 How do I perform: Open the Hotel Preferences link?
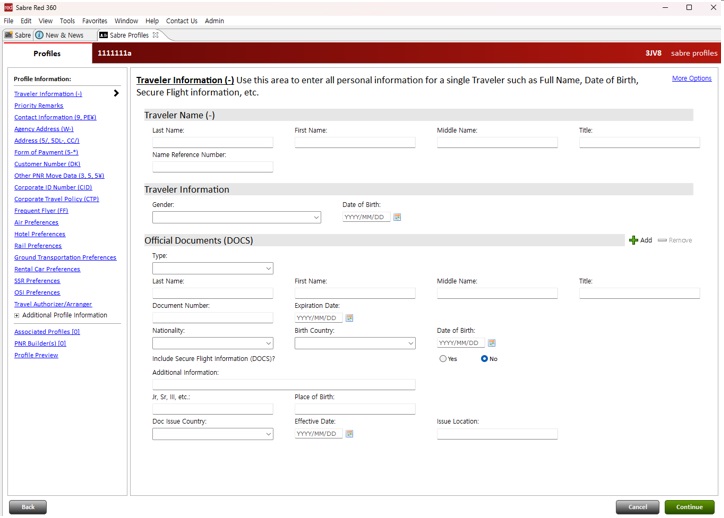[x=40, y=234]
